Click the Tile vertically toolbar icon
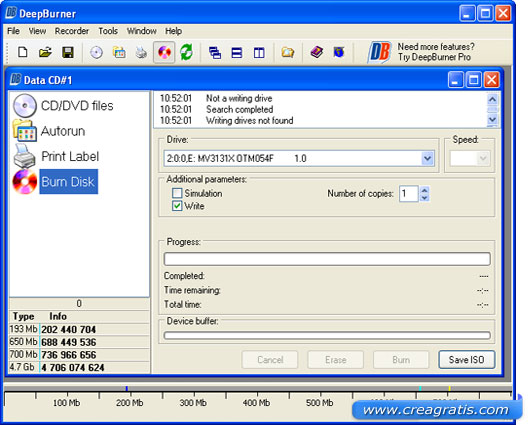Screen dimensions: 530x425 tap(259, 53)
